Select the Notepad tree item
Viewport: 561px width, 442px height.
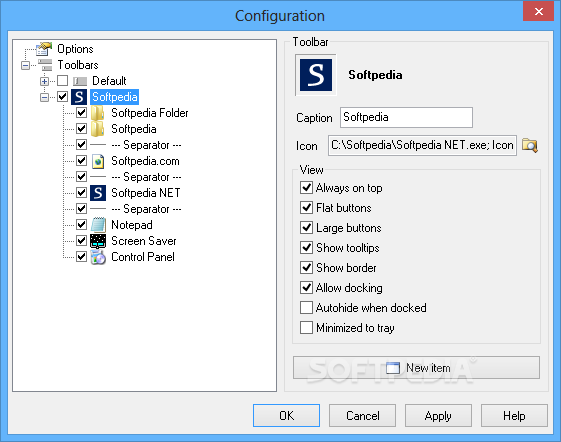pyautogui.click(x=132, y=225)
